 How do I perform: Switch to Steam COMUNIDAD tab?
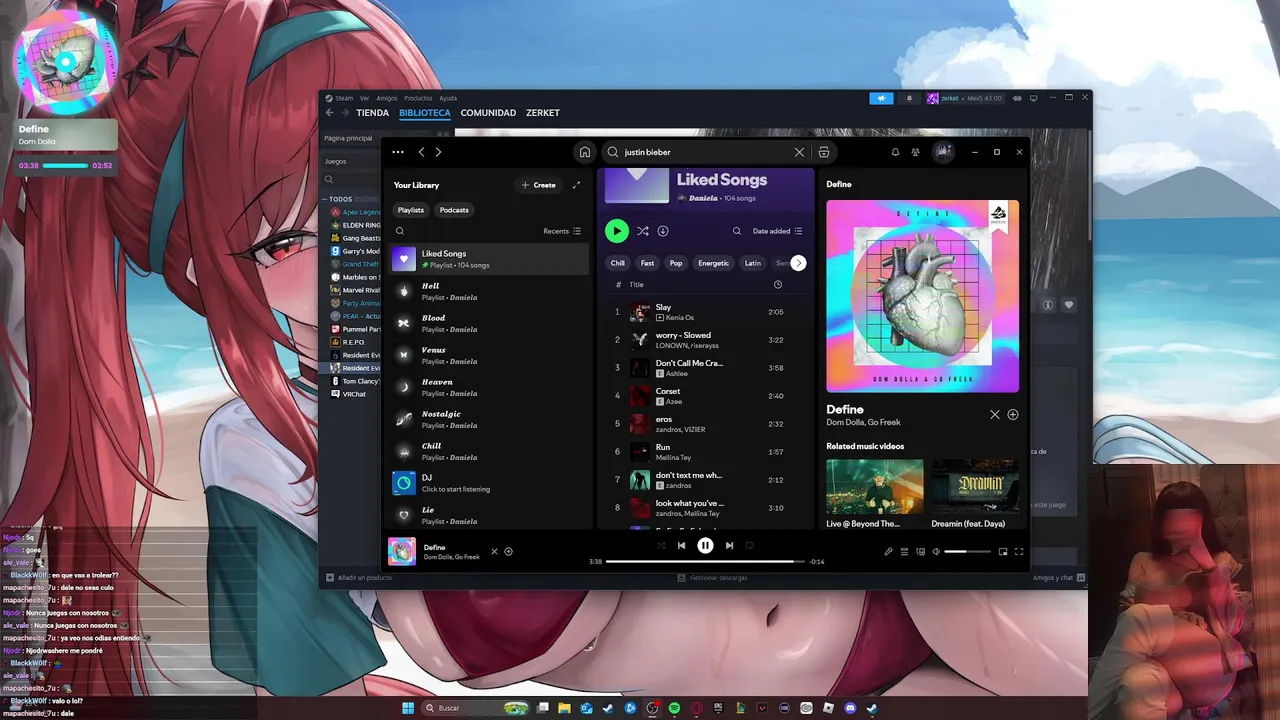click(488, 113)
